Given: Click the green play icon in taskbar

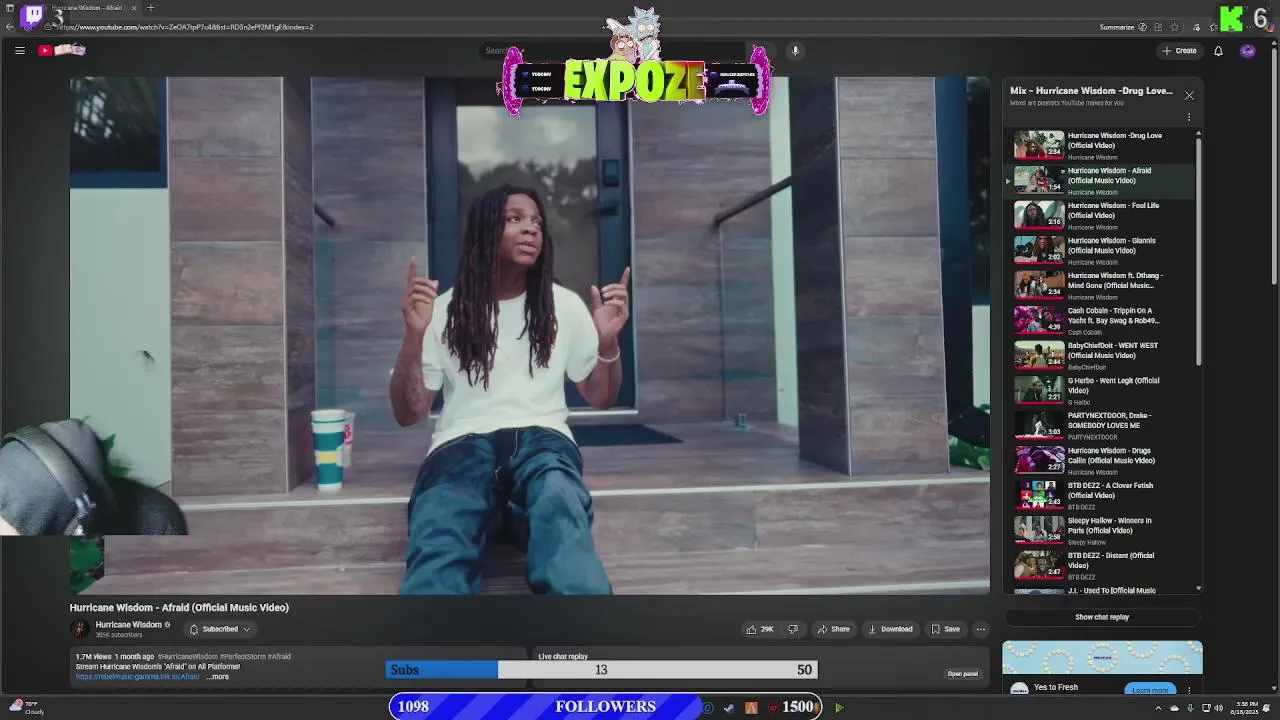Looking at the screenshot, I should [839, 708].
